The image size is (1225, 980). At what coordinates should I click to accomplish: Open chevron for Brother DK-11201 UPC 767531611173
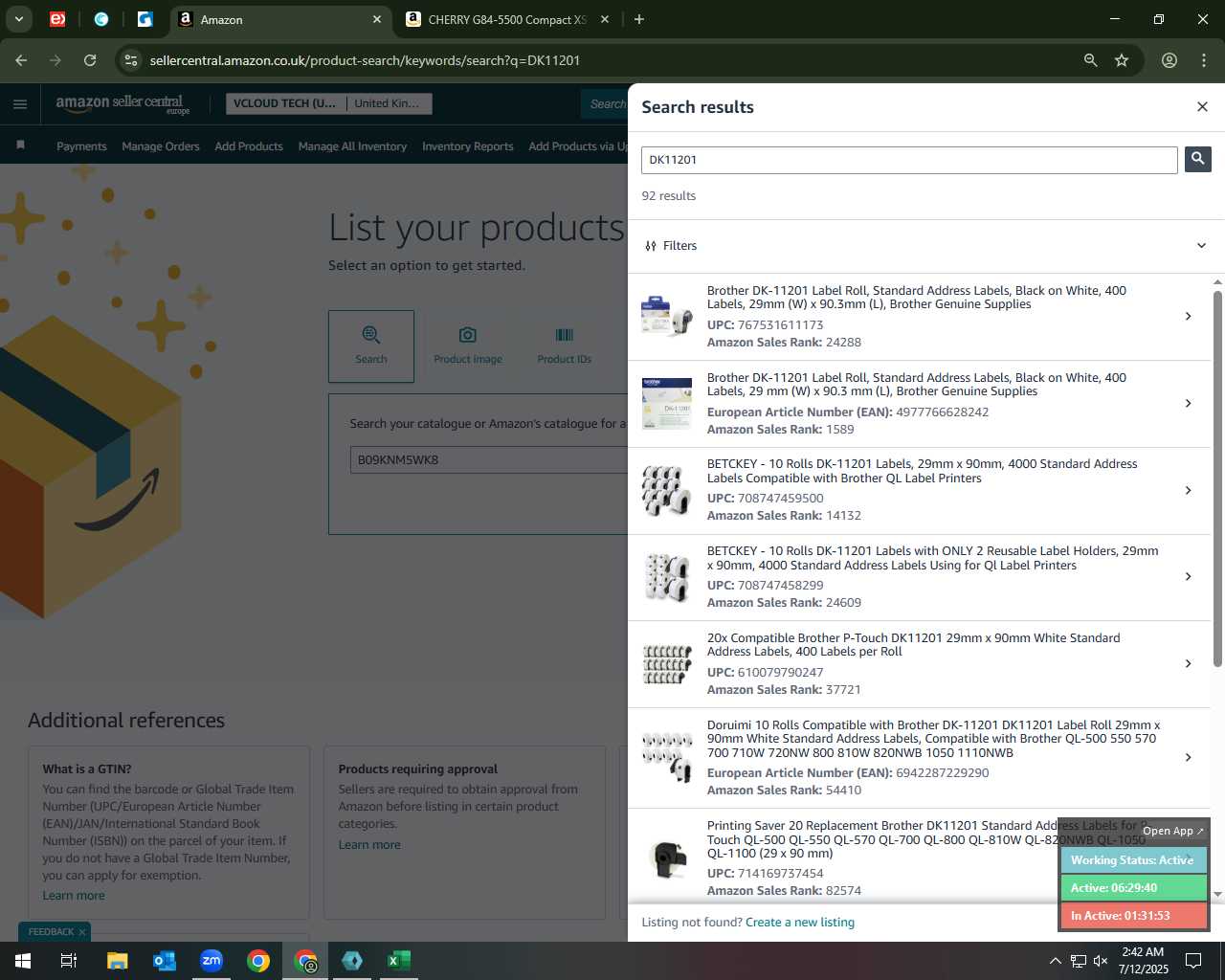(1188, 316)
